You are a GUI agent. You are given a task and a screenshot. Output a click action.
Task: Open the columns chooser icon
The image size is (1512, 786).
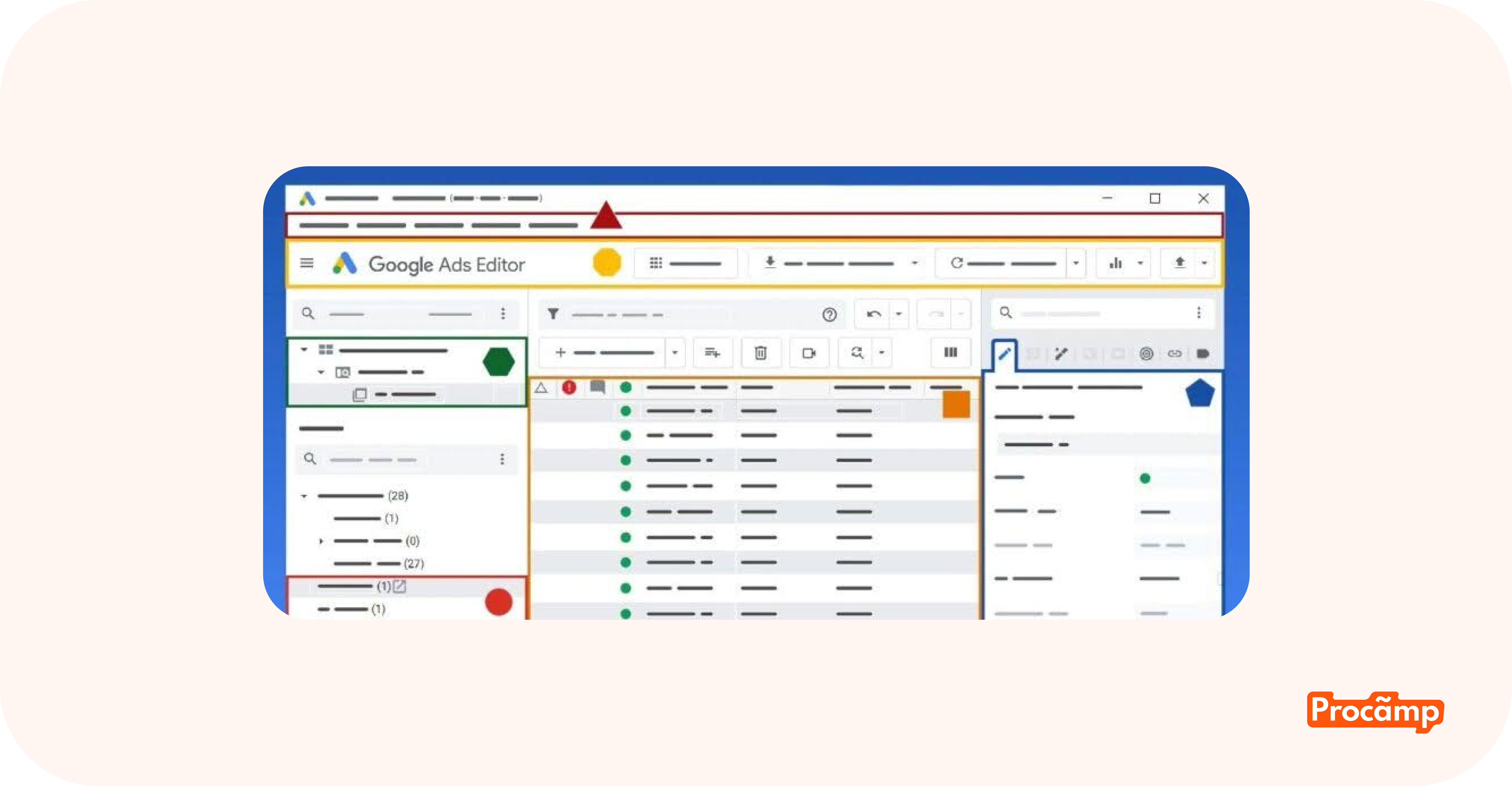click(x=951, y=352)
